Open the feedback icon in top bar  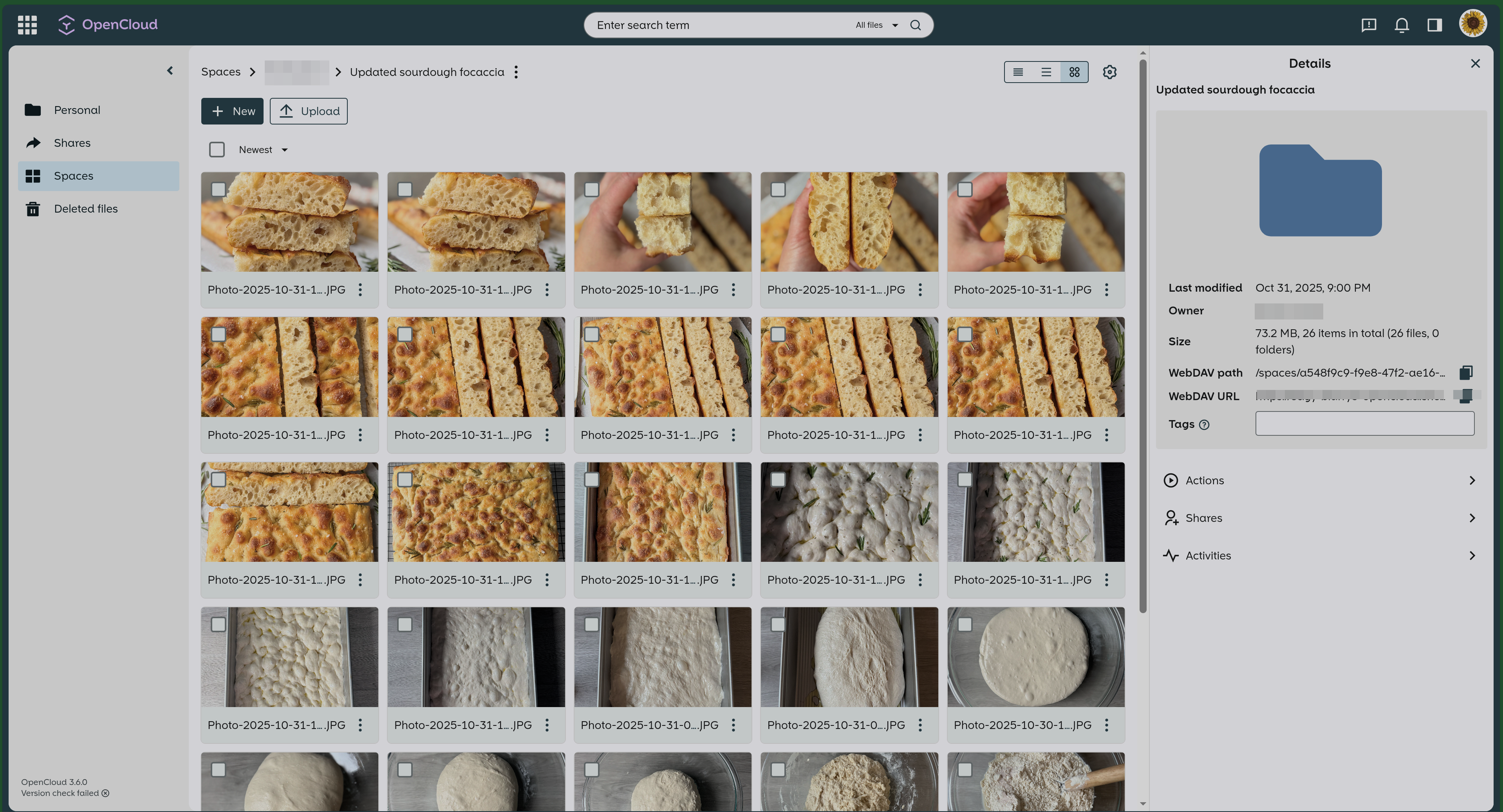(x=1368, y=25)
